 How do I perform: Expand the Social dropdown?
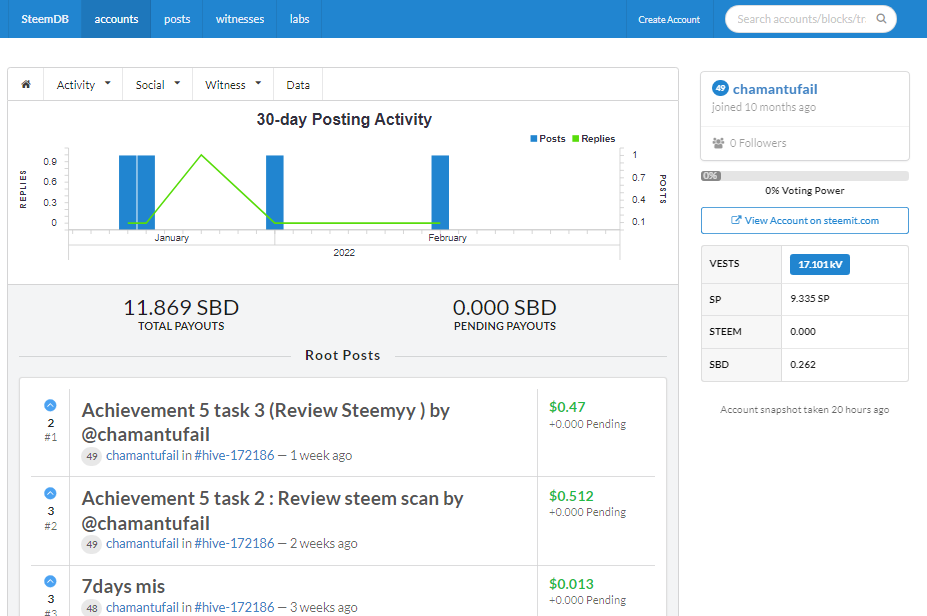[x=157, y=85]
